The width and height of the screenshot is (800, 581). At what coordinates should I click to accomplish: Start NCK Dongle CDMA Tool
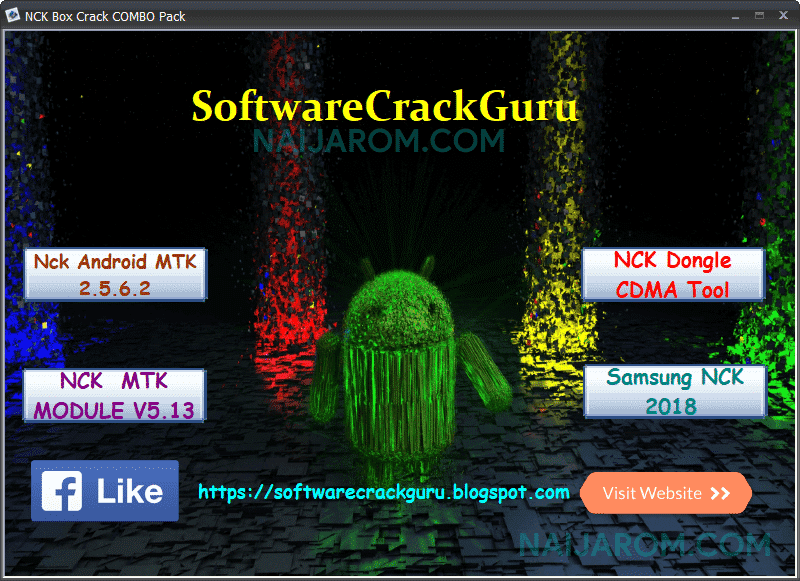pyautogui.click(x=673, y=274)
